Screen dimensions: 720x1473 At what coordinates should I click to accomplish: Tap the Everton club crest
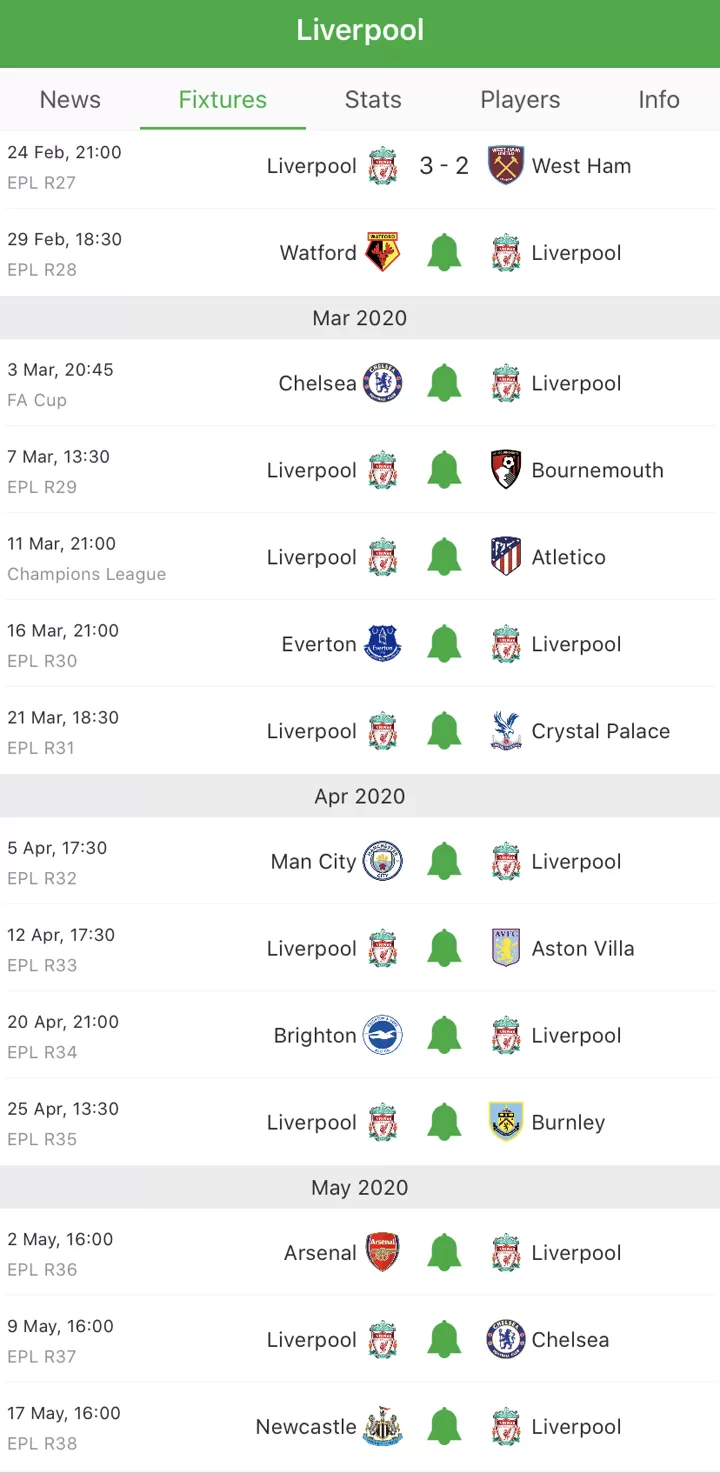click(383, 644)
